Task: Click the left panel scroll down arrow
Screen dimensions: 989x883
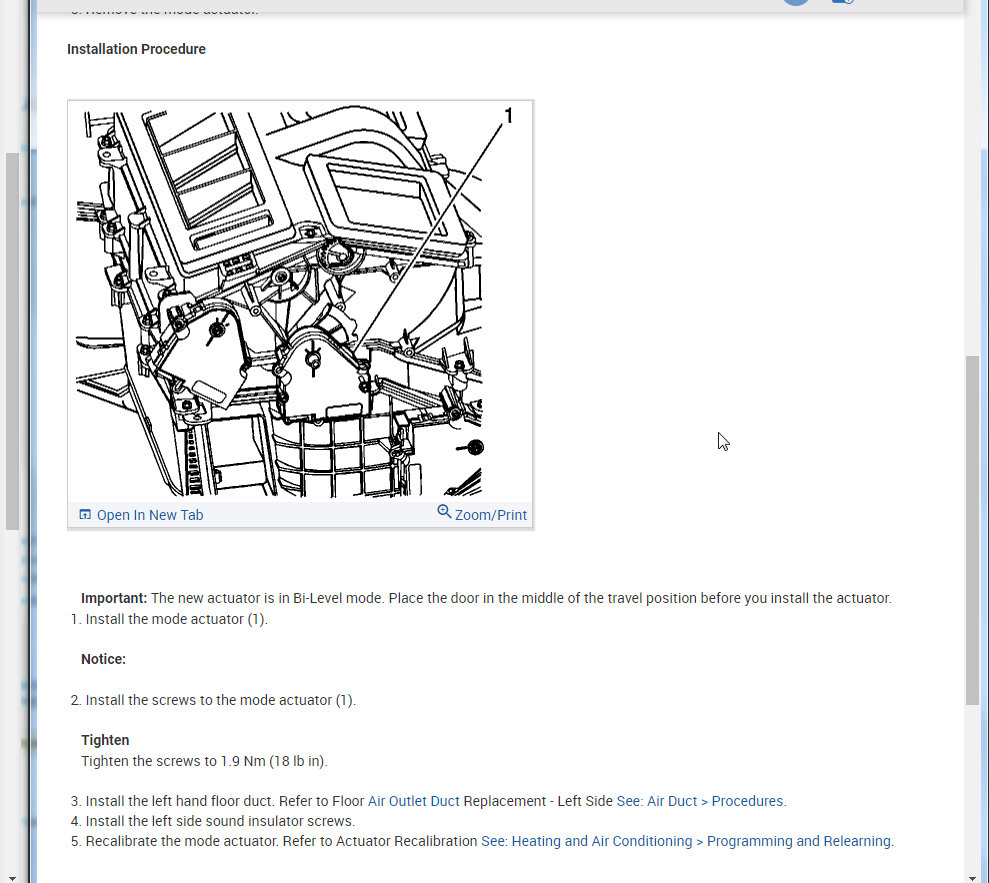Action: (x=12, y=878)
